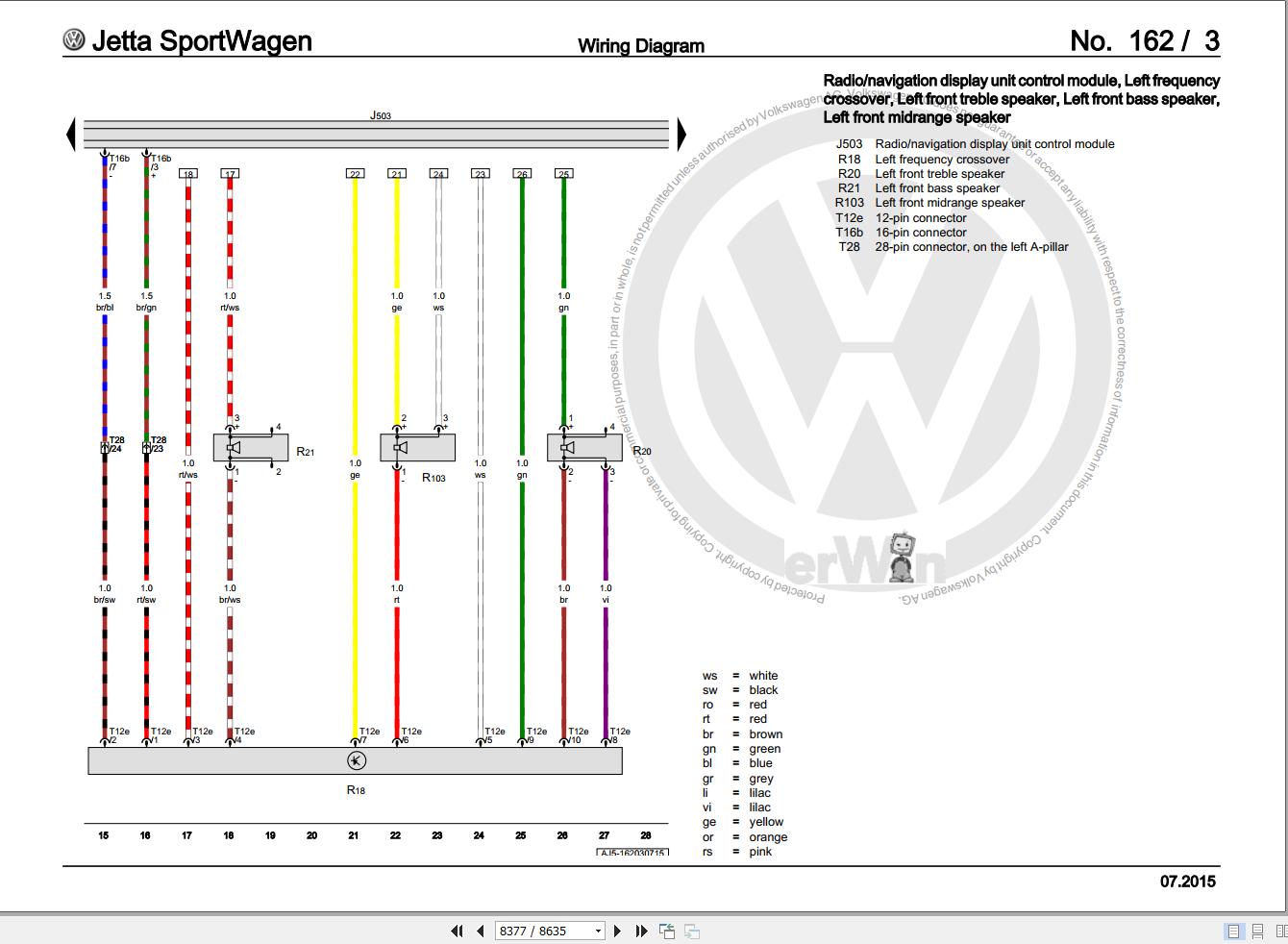
Task: Click the 'vi' wire label
Action: (x=606, y=600)
